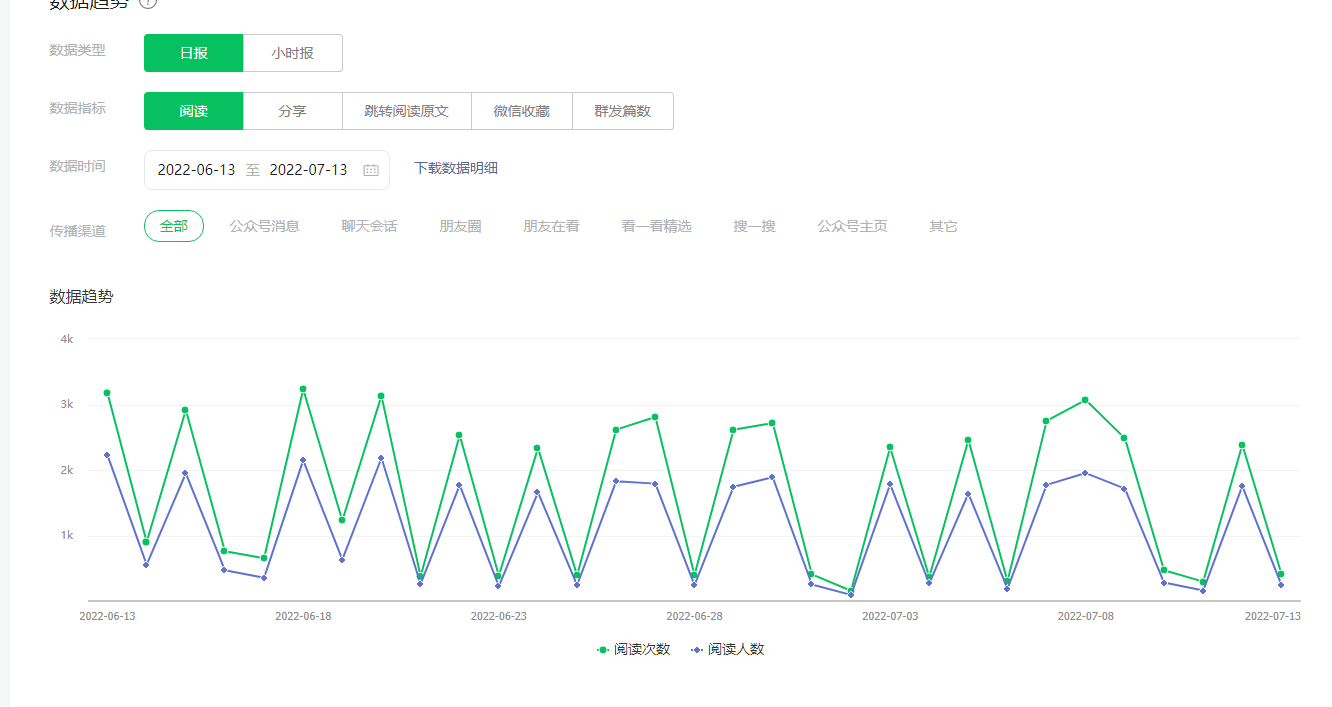Filter by 搜一搜 channel
Image resolution: width=1332 pixels, height=707 pixels.
tap(755, 226)
